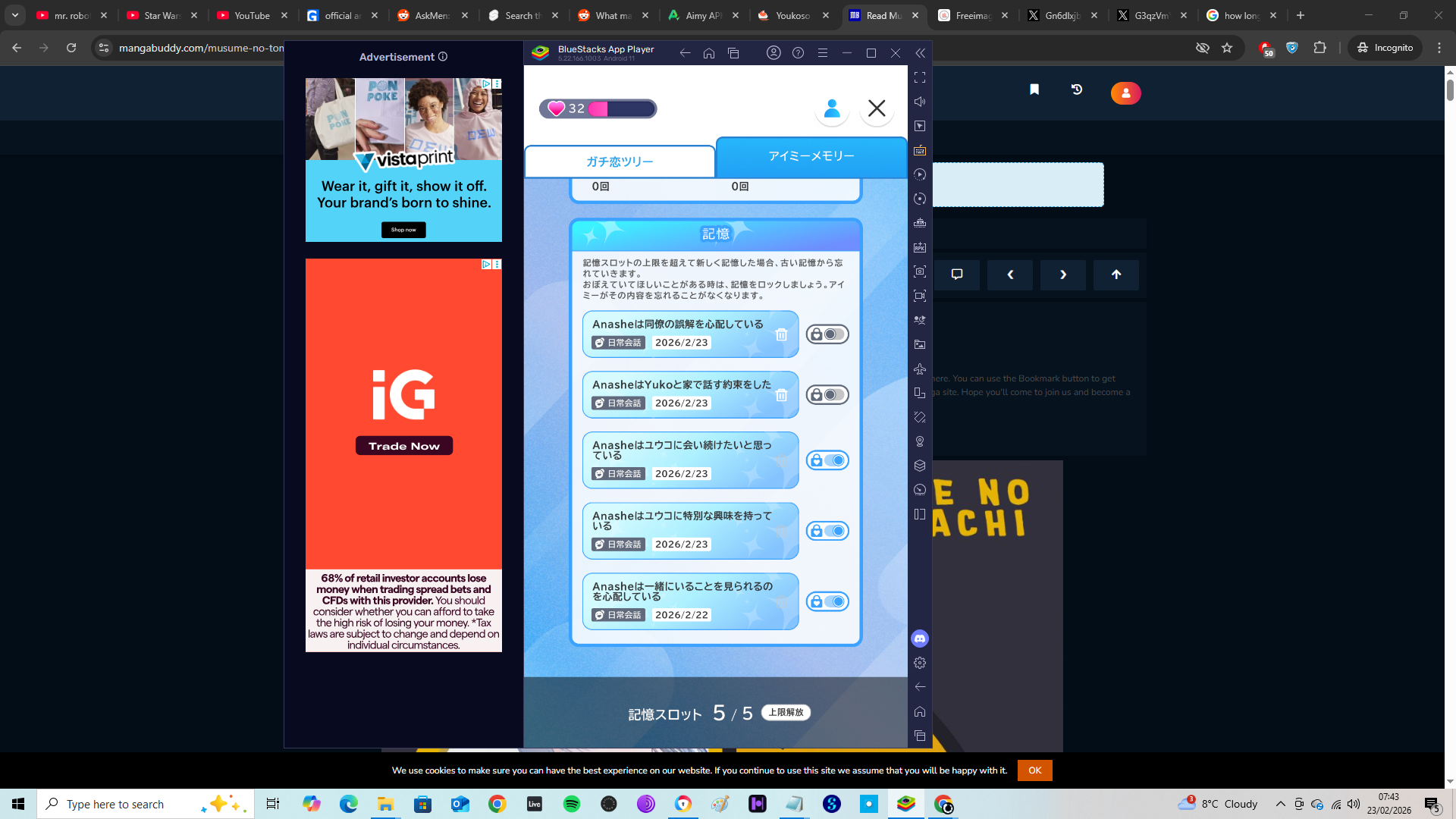Open the Windows notification center
The image size is (1456, 819).
click(1432, 804)
